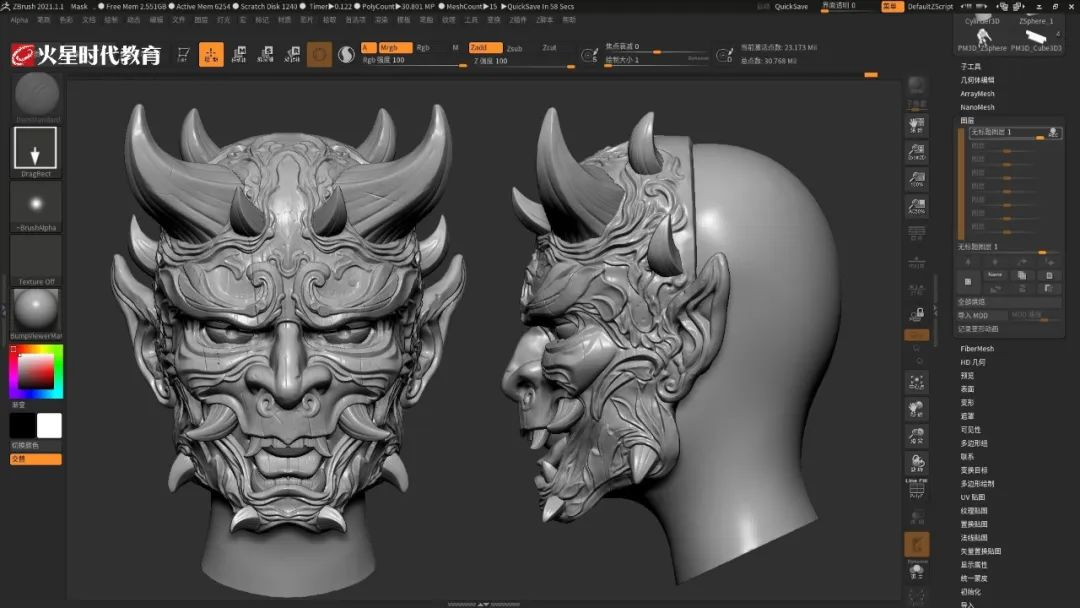Select the PM3D_ZSphere tool thumbnail

tap(982, 40)
